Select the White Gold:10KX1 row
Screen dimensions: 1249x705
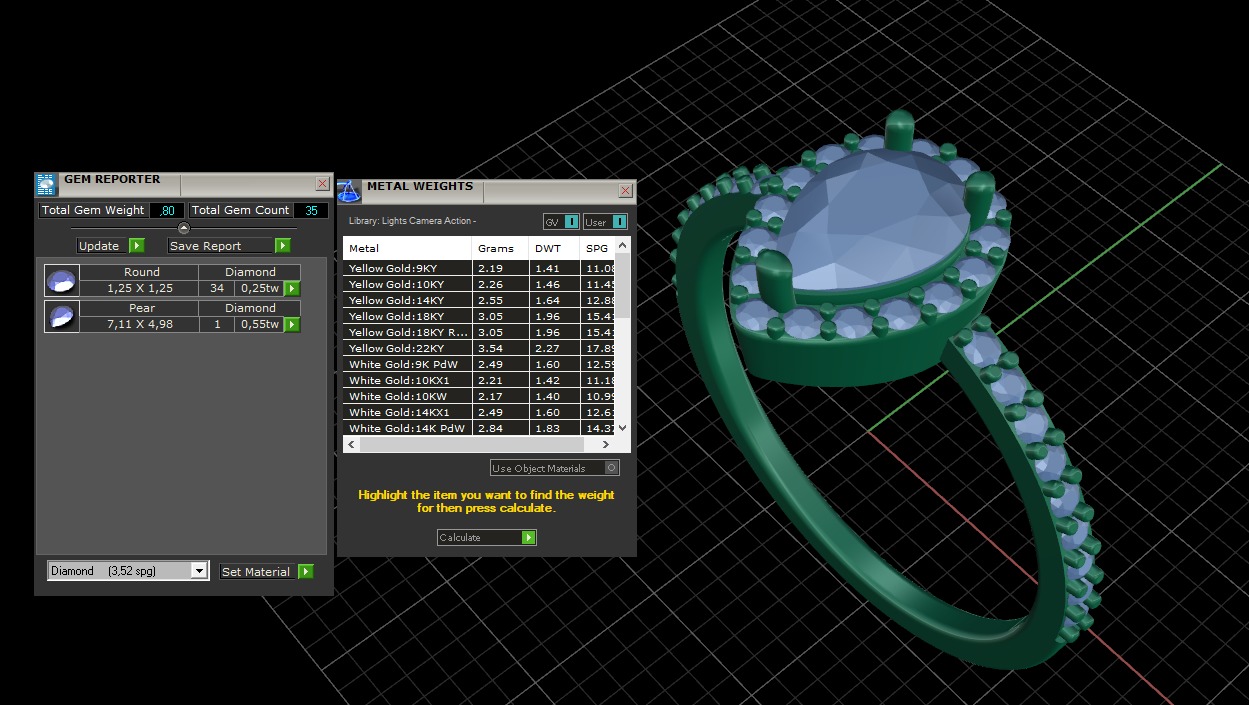(479, 380)
